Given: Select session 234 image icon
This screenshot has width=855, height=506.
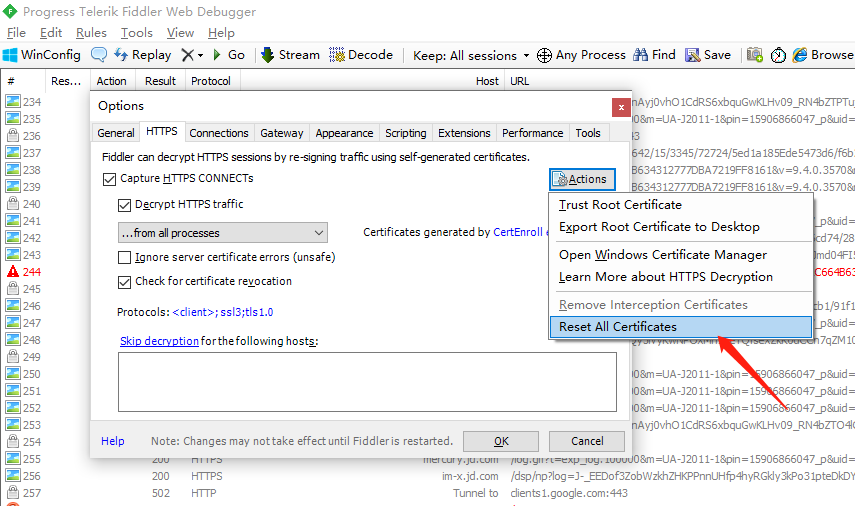Looking at the screenshot, I should click(13, 101).
